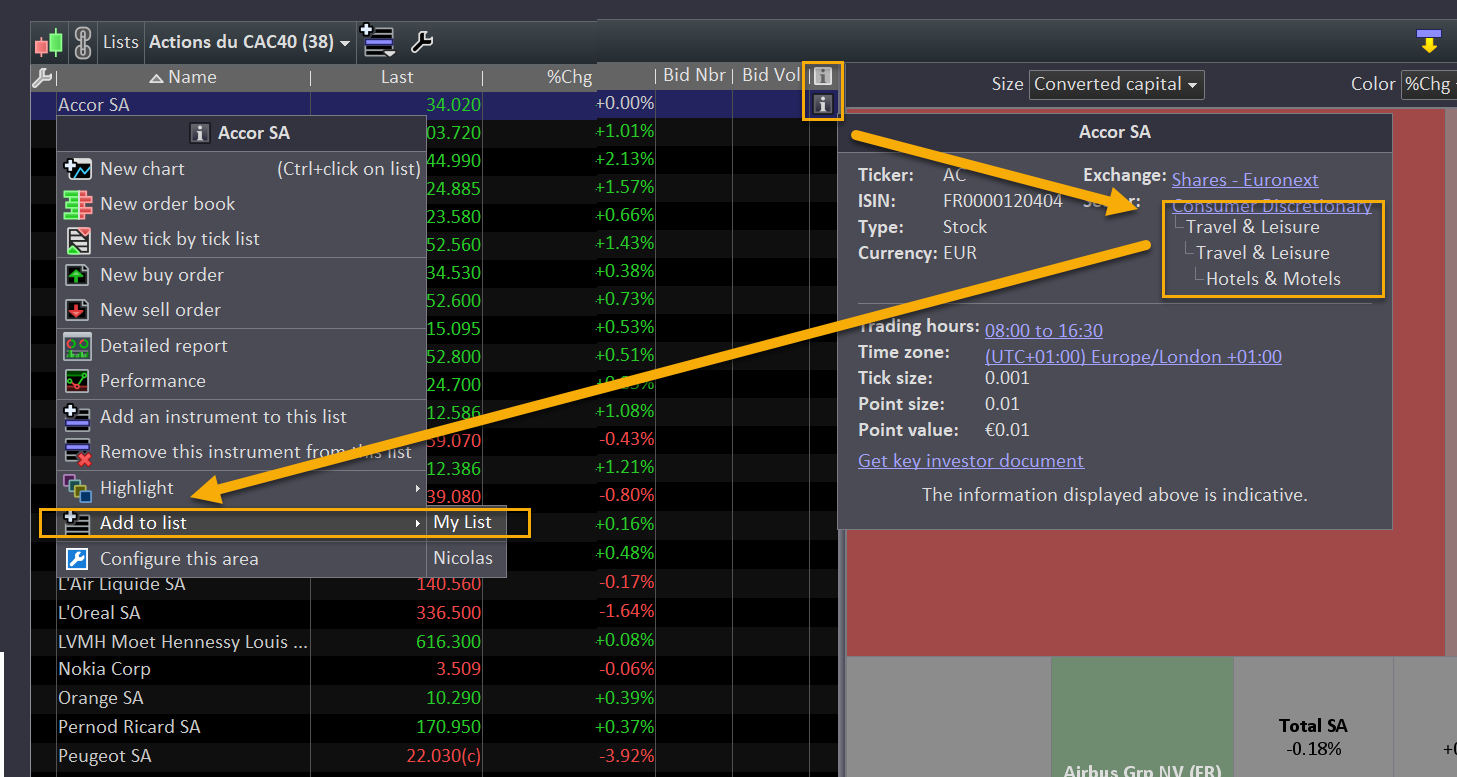Click the info icon in the column header row

[822, 76]
